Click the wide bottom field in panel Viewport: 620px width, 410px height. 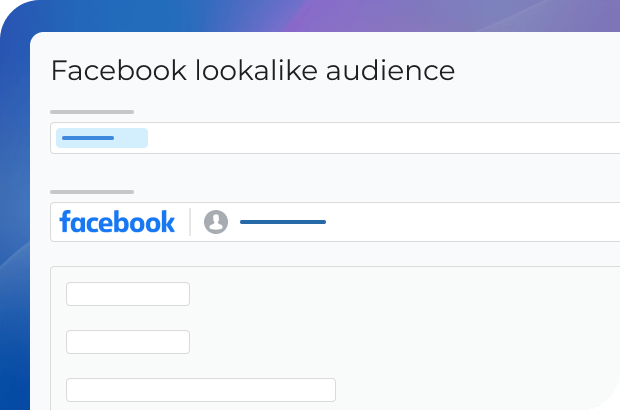200,390
